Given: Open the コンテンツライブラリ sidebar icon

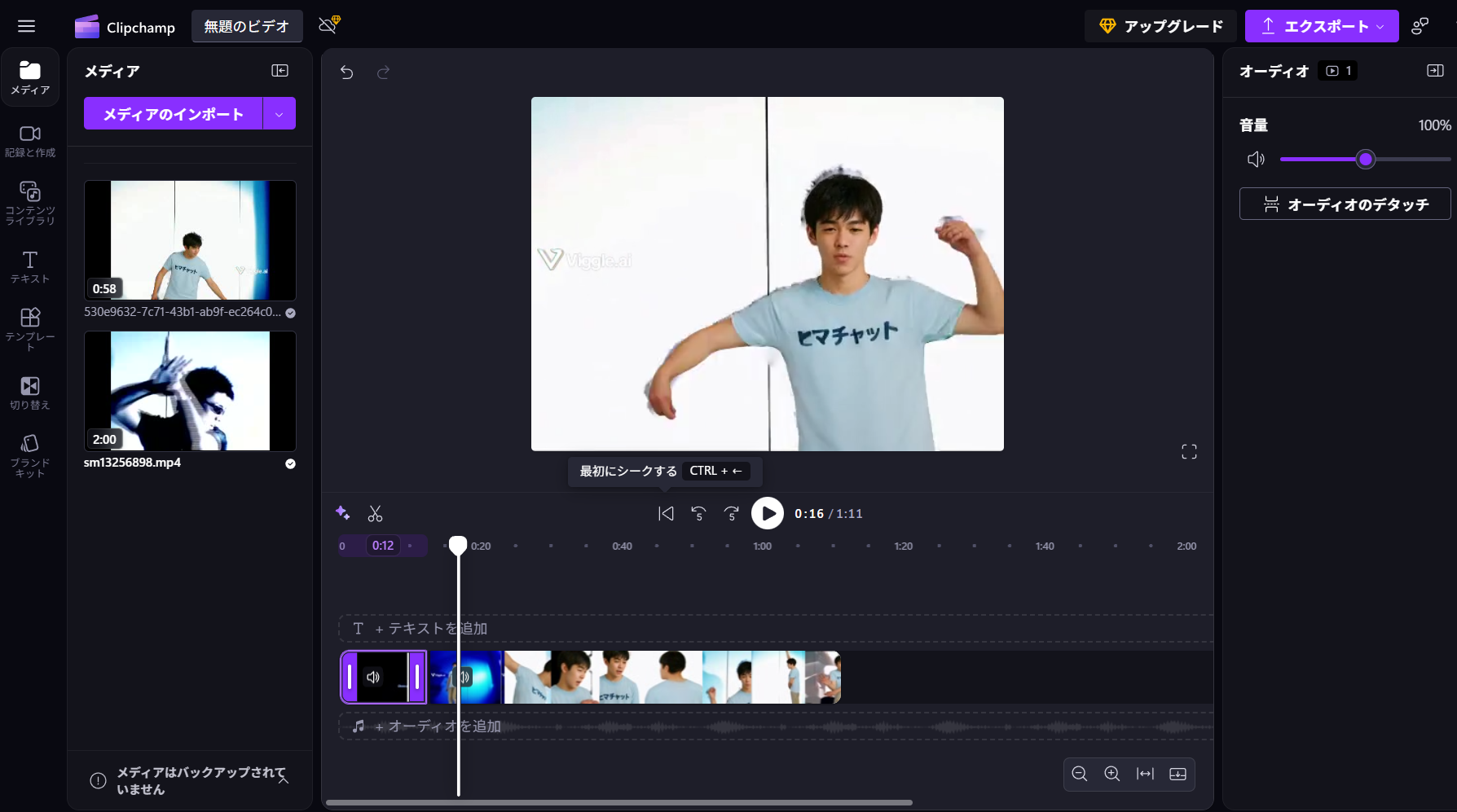Looking at the screenshot, I should (x=30, y=202).
